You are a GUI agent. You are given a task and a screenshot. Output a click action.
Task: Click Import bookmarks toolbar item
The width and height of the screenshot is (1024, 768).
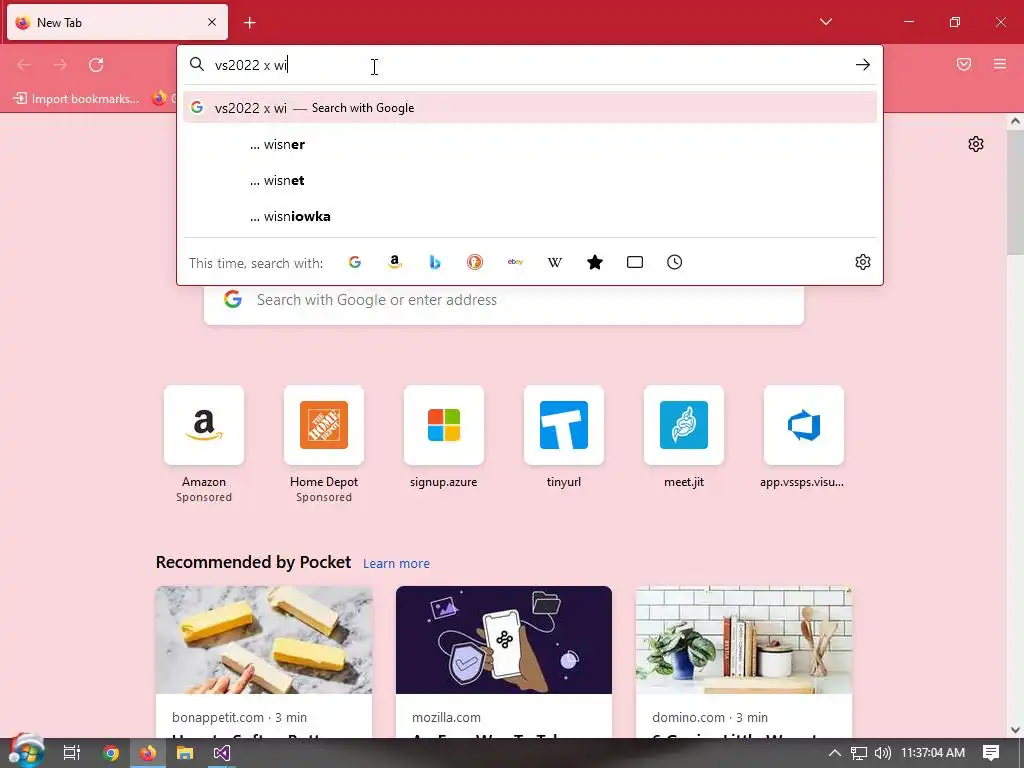[76, 99]
